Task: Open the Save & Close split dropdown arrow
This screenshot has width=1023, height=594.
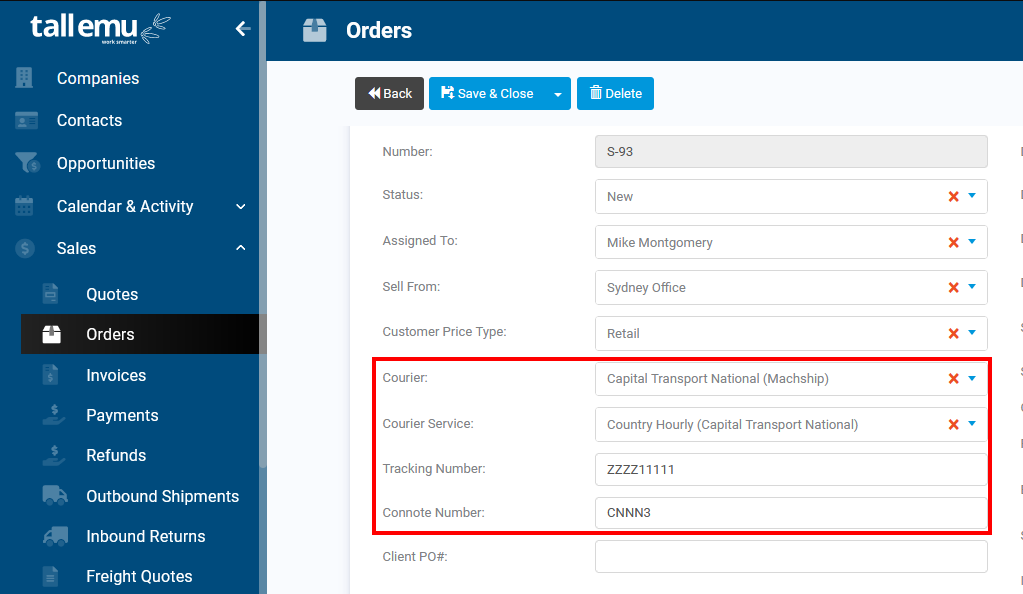Action: coord(557,94)
